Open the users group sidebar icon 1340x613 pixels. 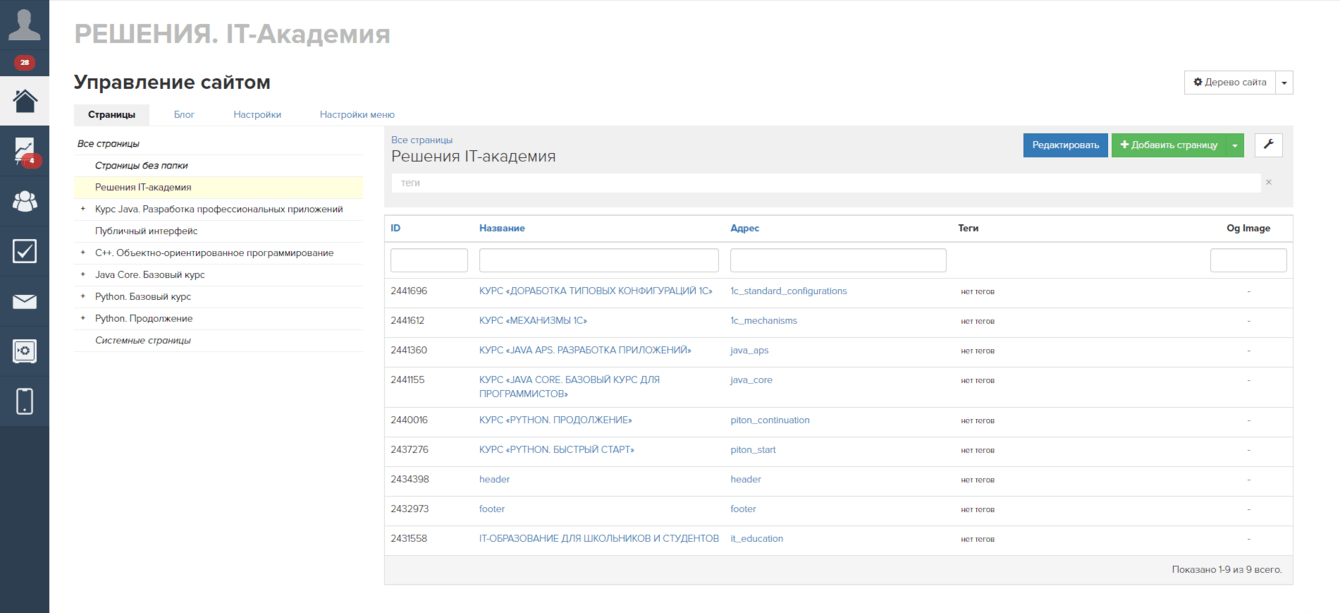[24, 201]
